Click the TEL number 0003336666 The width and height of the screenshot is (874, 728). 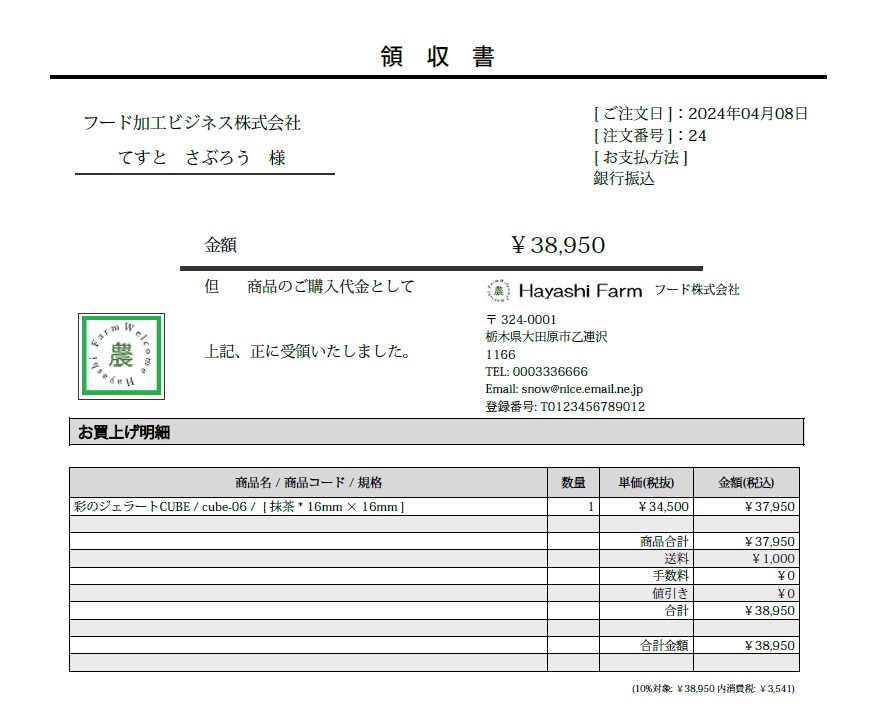[x=550, y=372]
